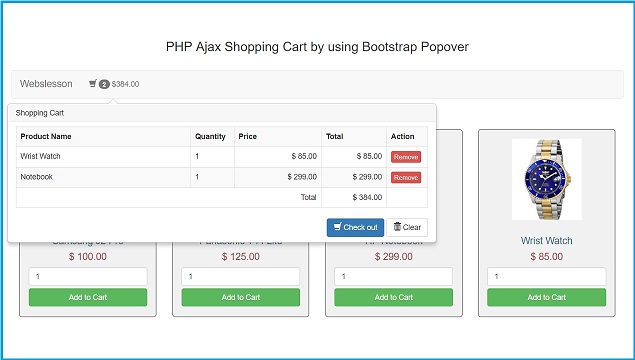Add the Wrist Watch to cart
The image size is (635, 360).
(547, 297)
